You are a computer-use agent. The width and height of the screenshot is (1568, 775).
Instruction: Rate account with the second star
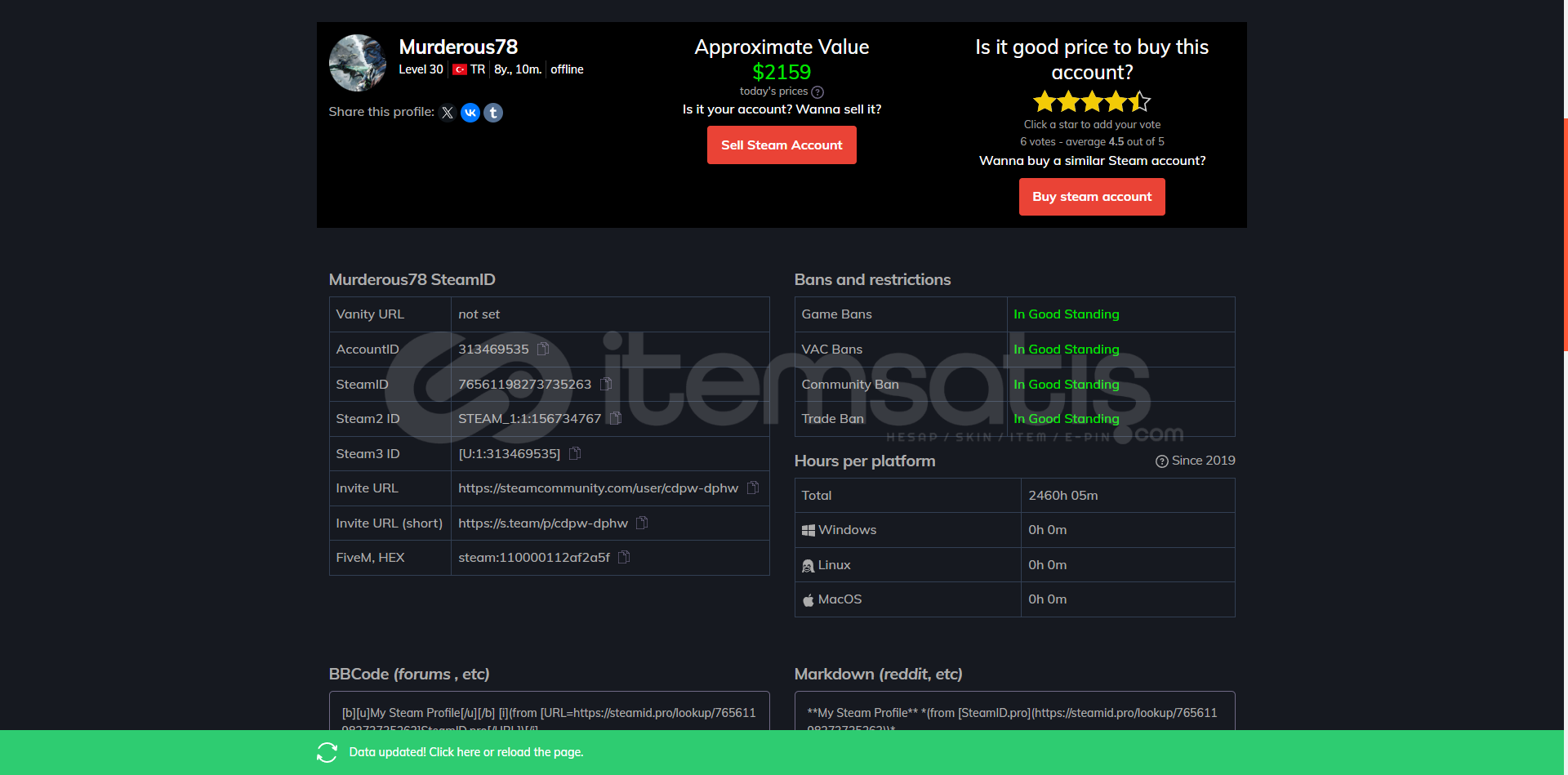click(x=1068, y=102)
